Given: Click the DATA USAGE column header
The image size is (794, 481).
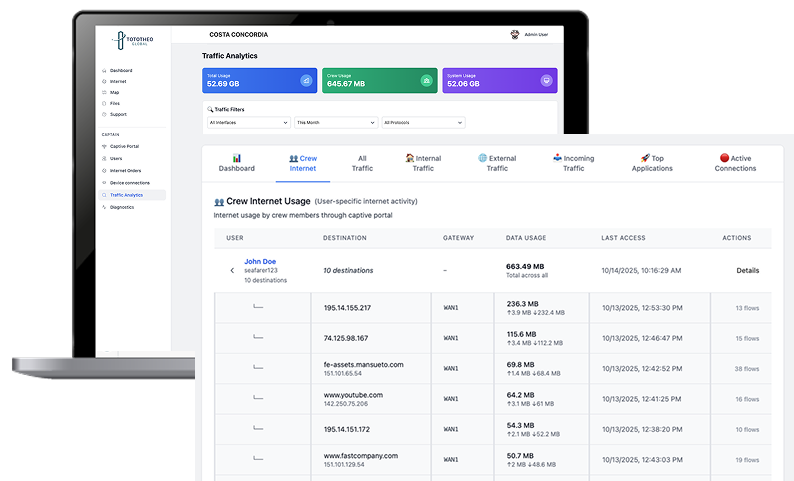Looking at the screenshot, I should point(526,237).
